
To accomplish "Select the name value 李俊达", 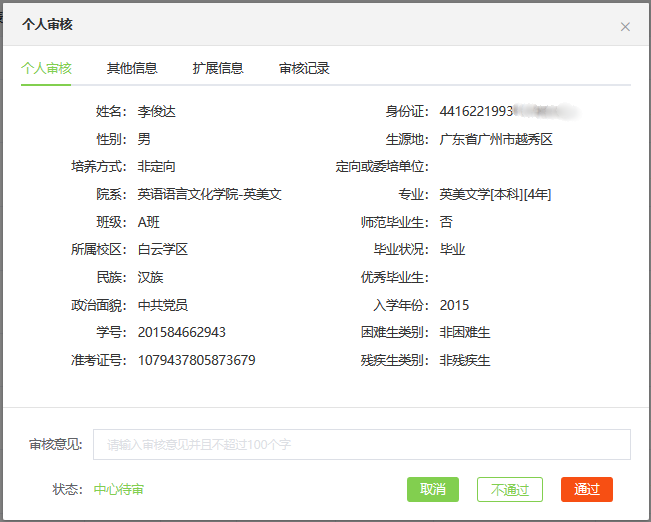I will pos(157,111).
